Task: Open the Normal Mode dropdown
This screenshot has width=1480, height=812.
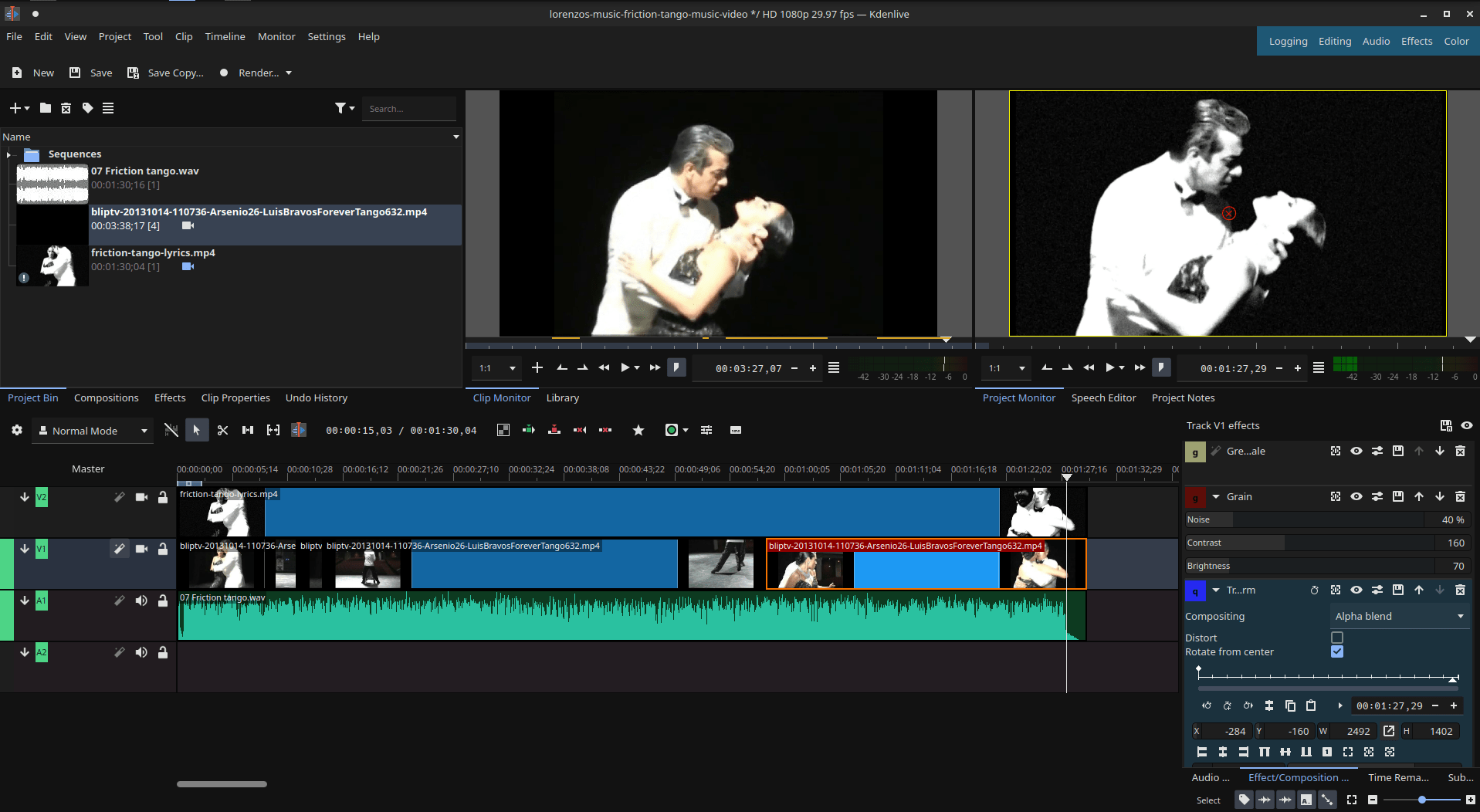Action: [x=92, y=430]
